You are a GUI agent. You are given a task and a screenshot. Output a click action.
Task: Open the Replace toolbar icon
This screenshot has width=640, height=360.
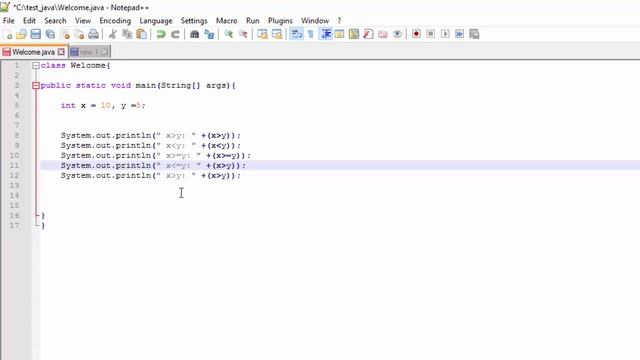click(x=209, y=34)
